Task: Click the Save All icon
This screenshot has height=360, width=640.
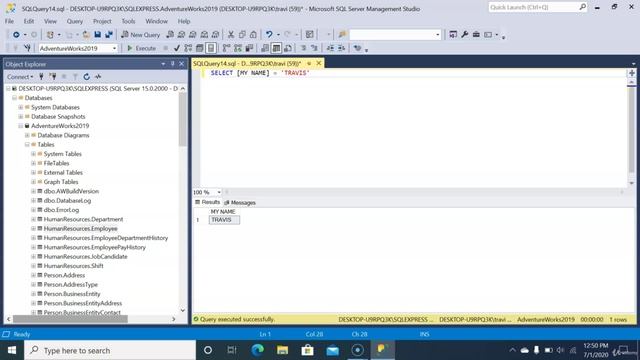Action: [109, 35]
